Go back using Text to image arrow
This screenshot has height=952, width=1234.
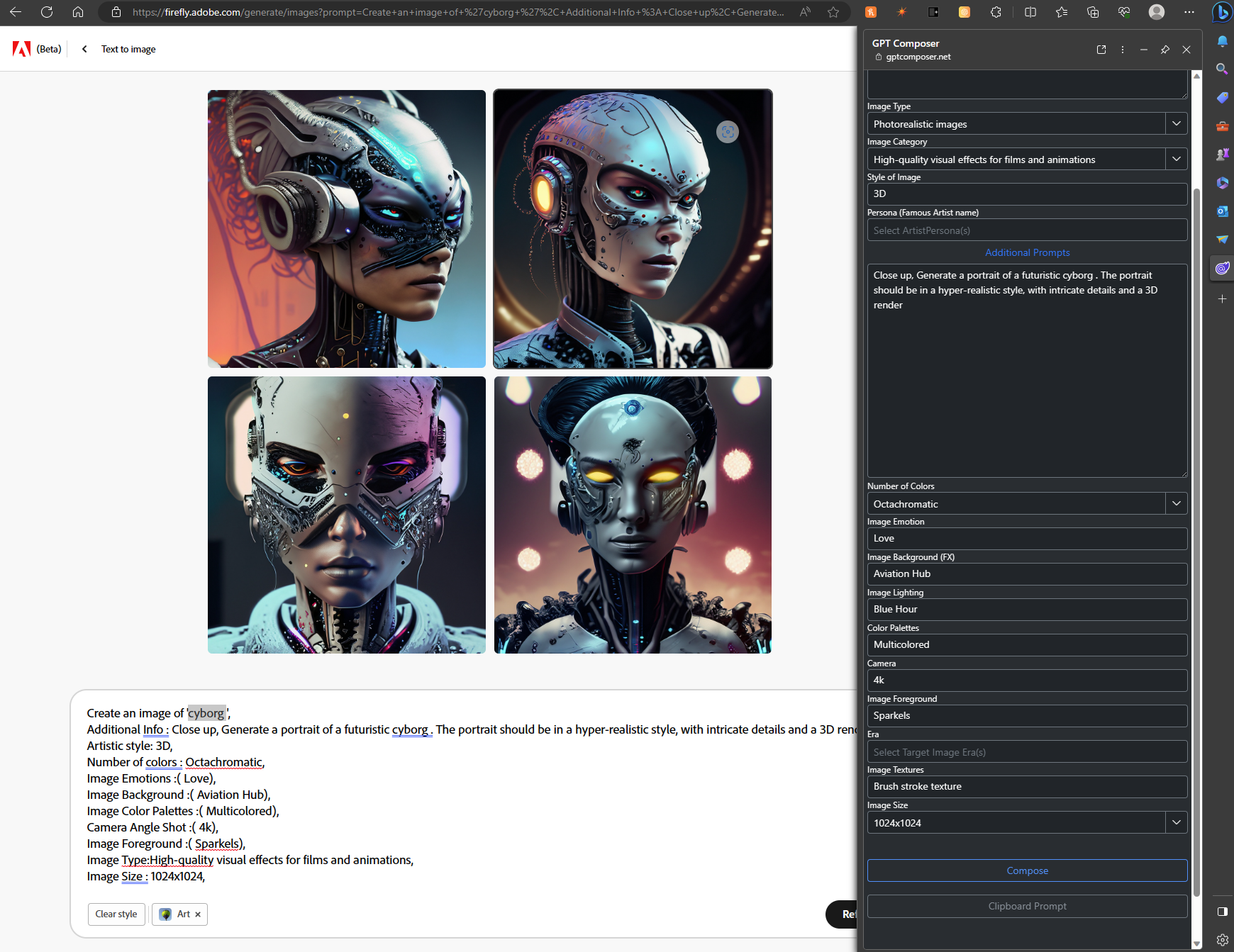coord(84,49)
